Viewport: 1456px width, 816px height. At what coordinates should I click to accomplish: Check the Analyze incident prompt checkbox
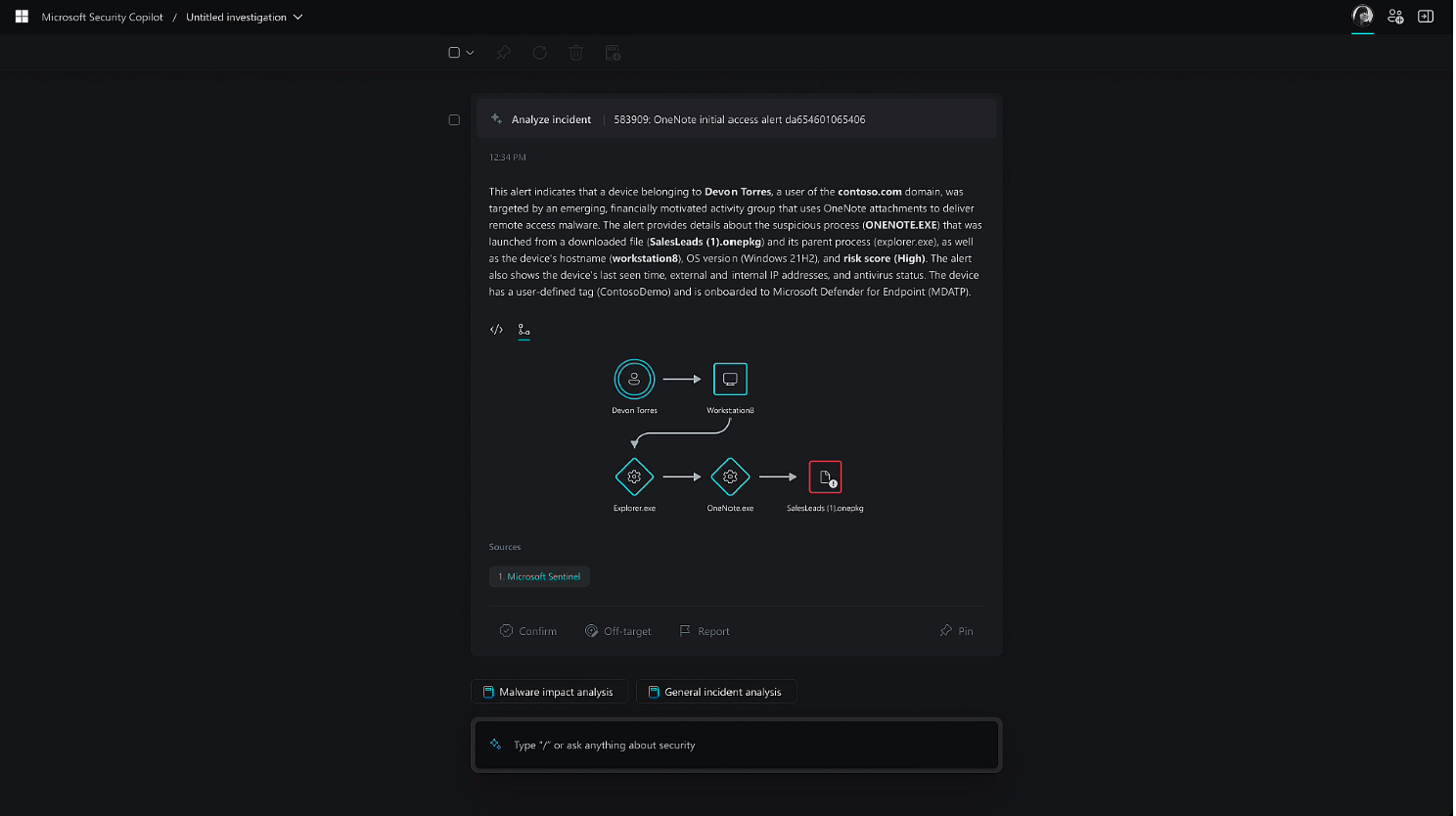tap(454, 119)
